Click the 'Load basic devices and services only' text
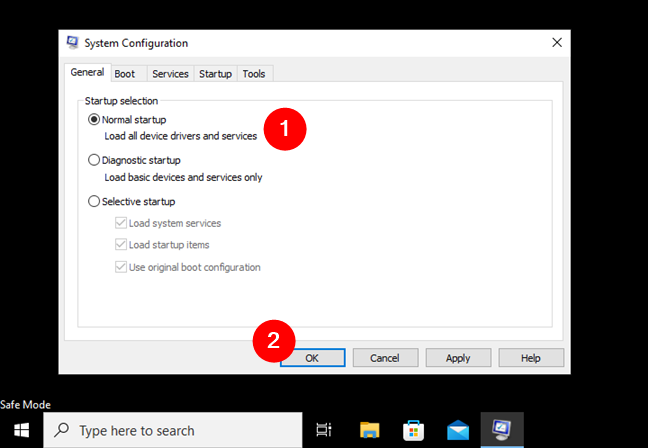Viewport: 648px width, 448px height. (183, 177)
